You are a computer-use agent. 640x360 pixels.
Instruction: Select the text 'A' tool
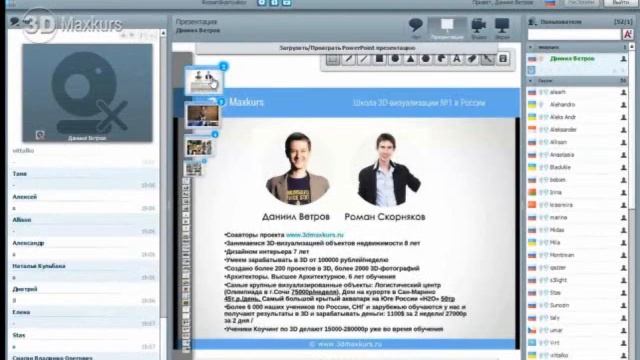coord(457,59)
